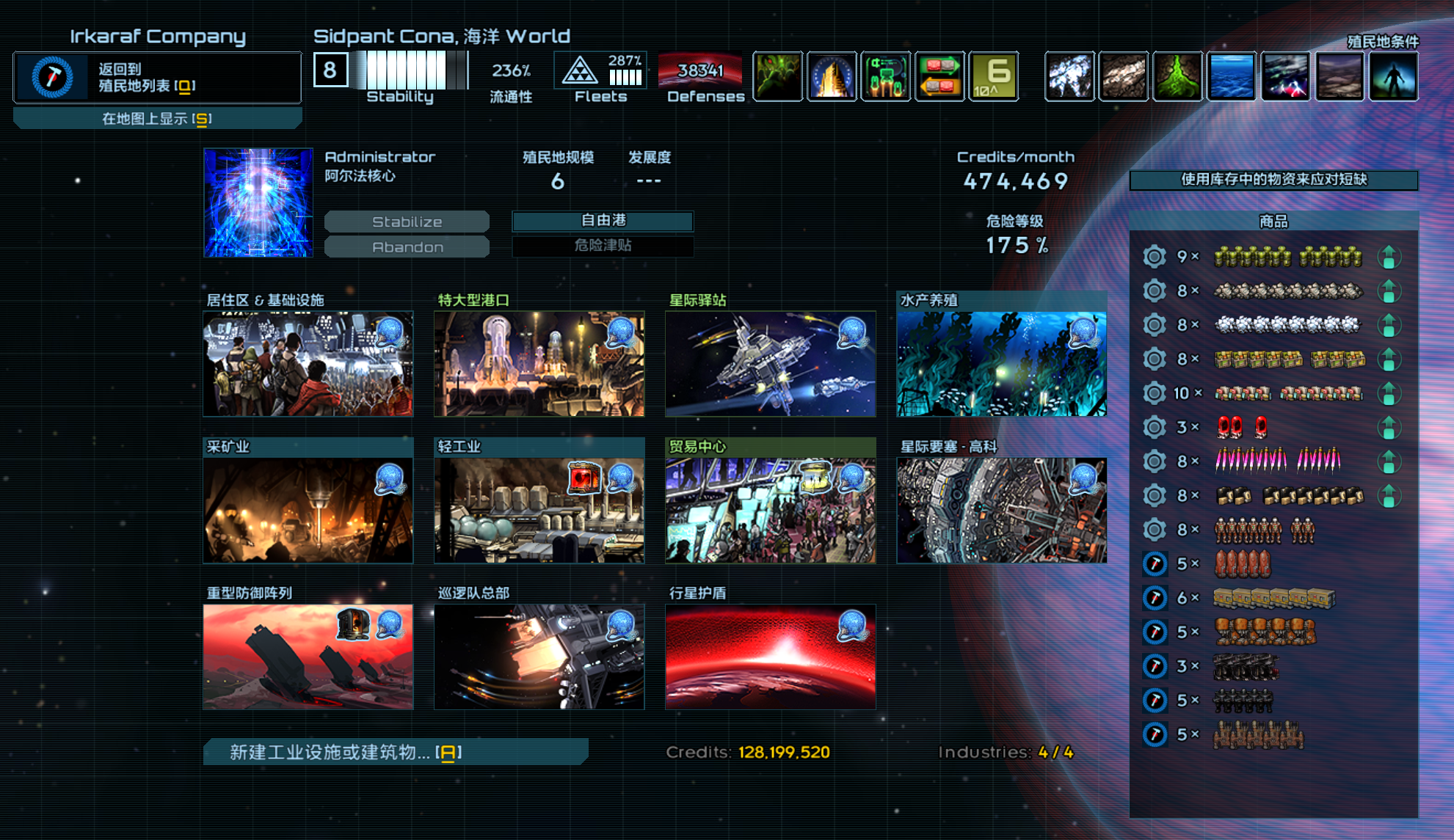Open the 贸易中心 trade center building
This screenshot has height=840, width=1454.
770,510
